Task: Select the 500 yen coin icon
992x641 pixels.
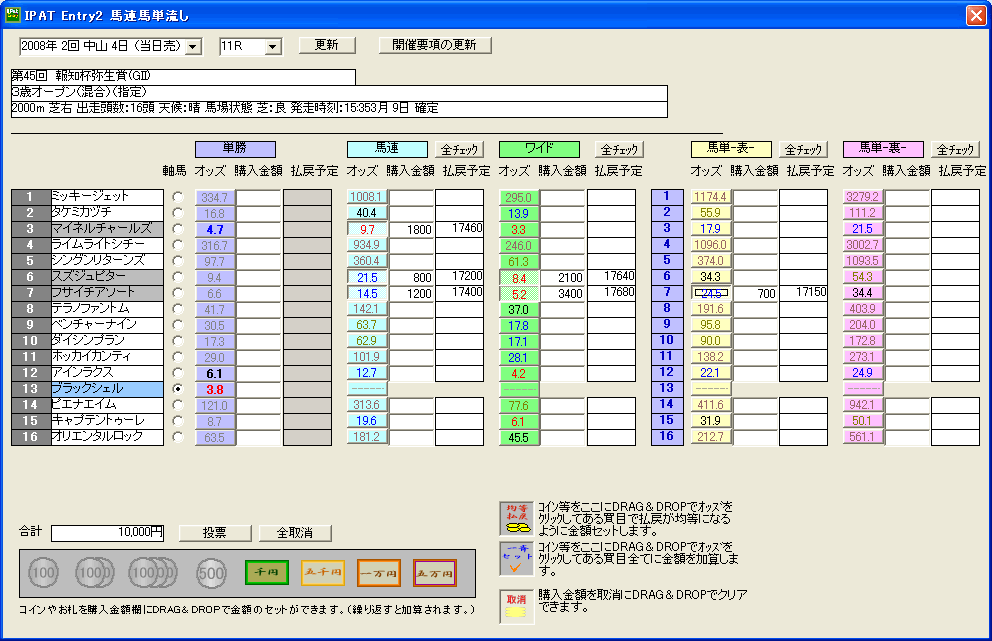Action: point(211,573)
